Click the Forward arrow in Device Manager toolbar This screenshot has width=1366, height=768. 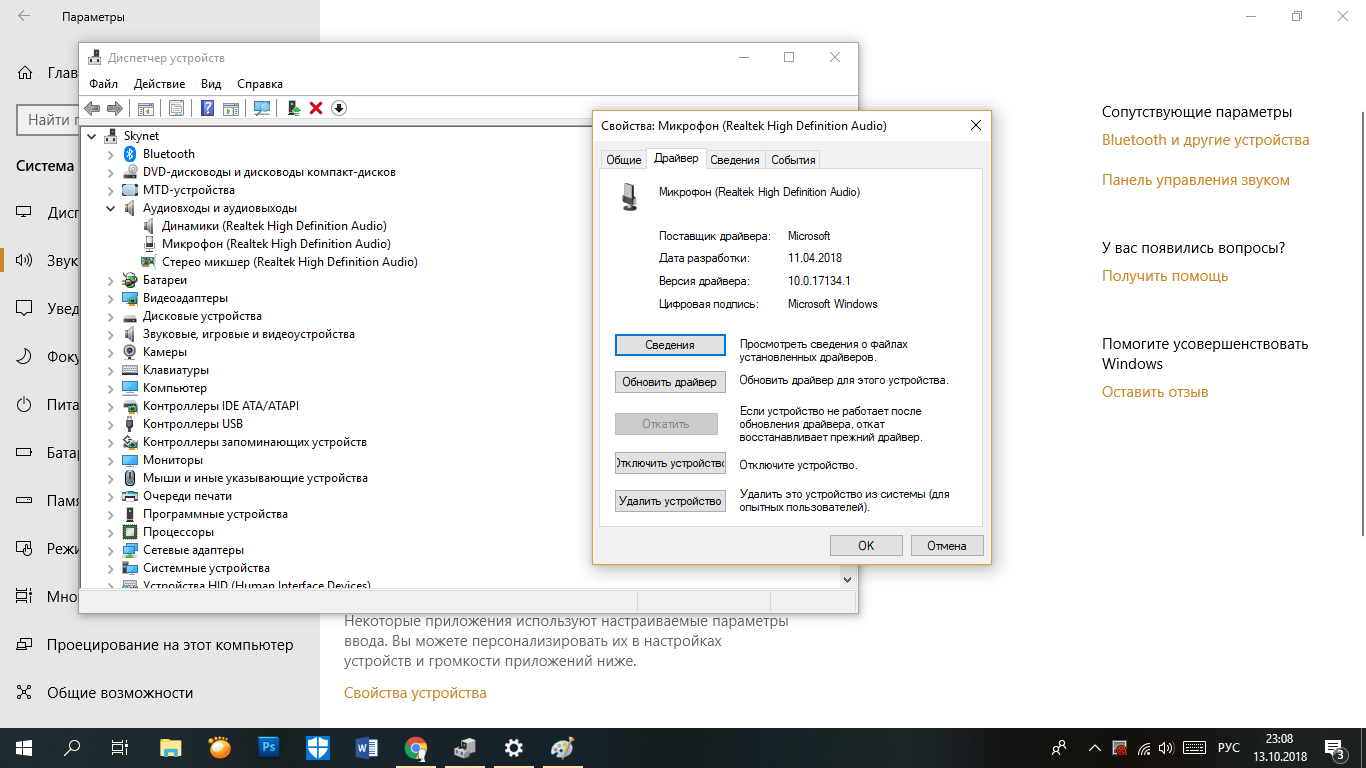click(x=115, y=108)
